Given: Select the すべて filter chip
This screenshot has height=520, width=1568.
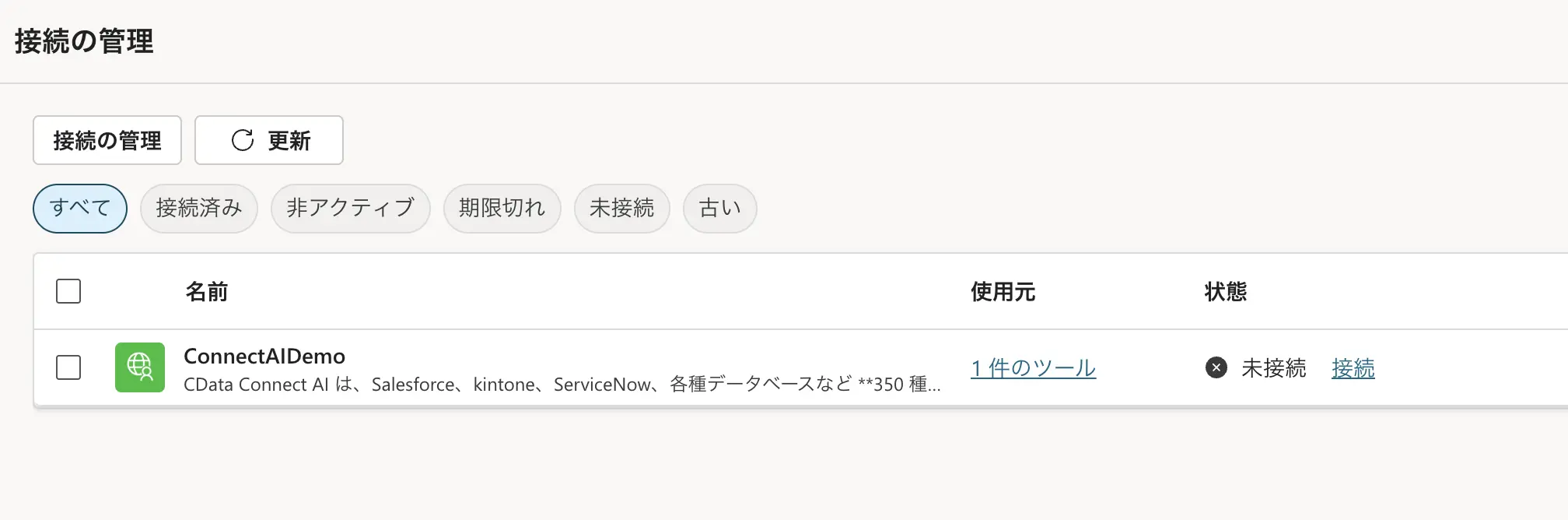Looking at the screenshot, I should pyautogui.click(x=79, y=208).
